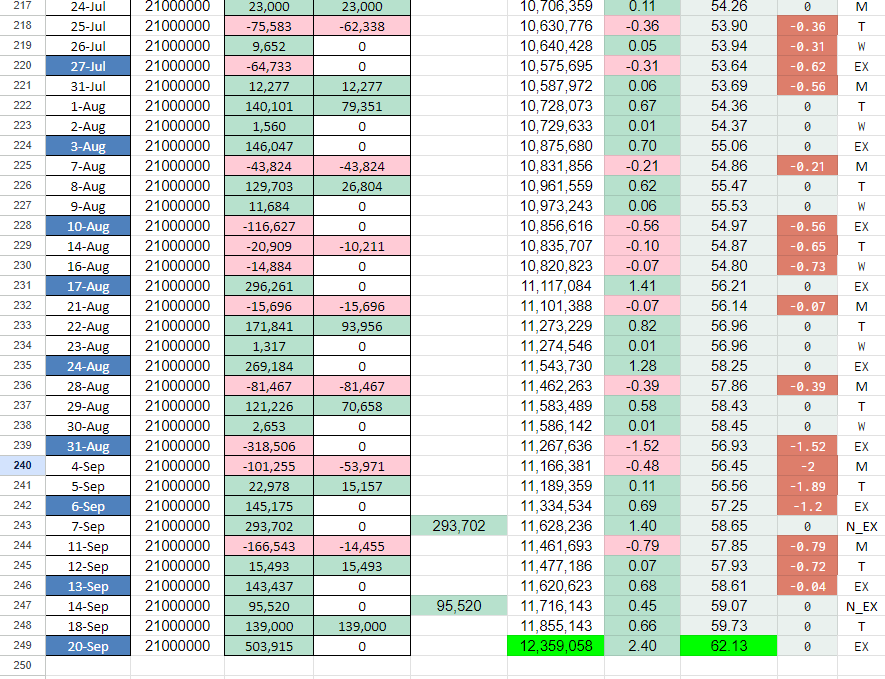The width and height of the screenshot is (885, 679).
Task: Click cell showing 93,956
Action: coord(362,326)
